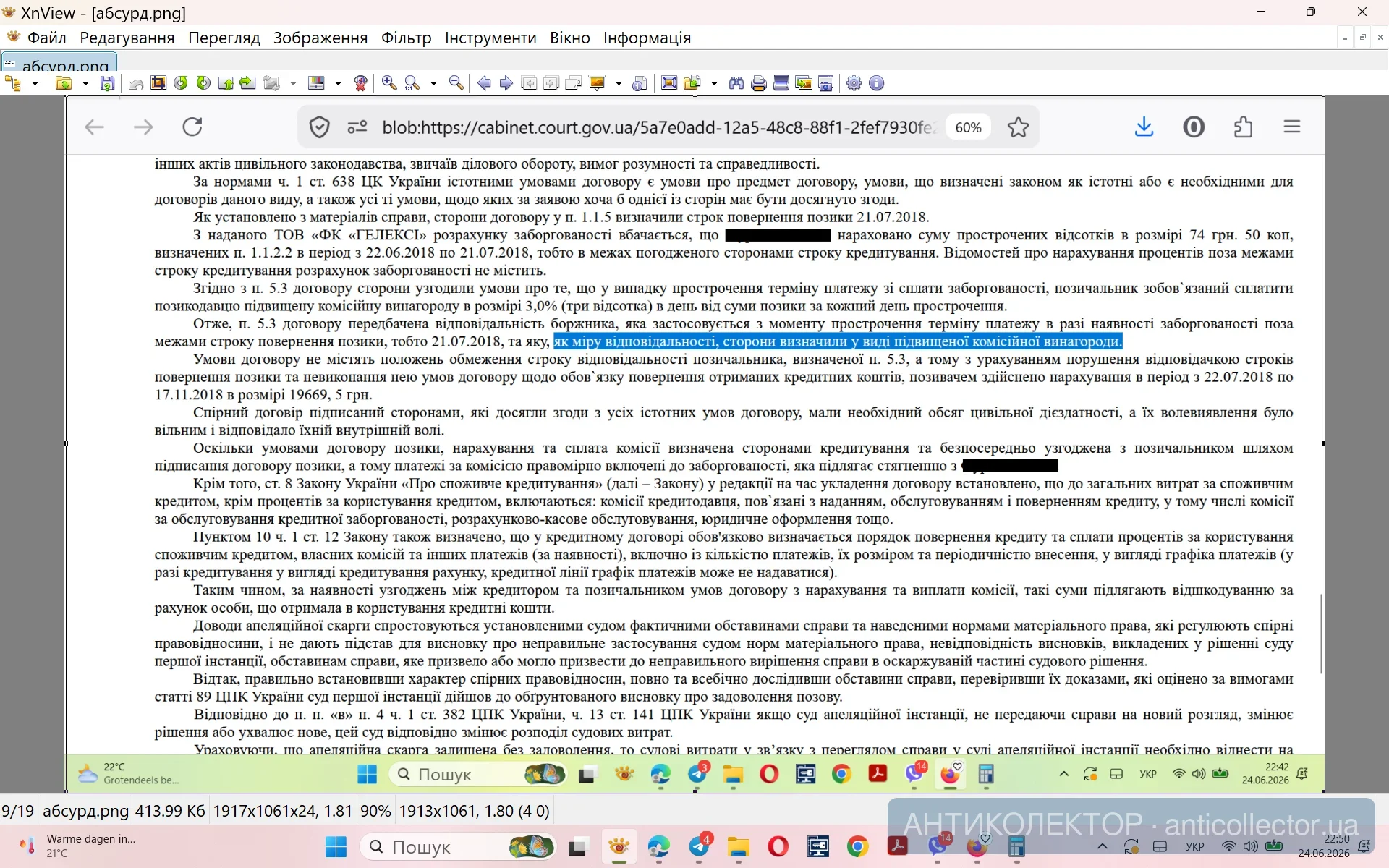Open the Зображення menu
The width and height of the screenshot is (1389, 868).
(x=320, y=38)
